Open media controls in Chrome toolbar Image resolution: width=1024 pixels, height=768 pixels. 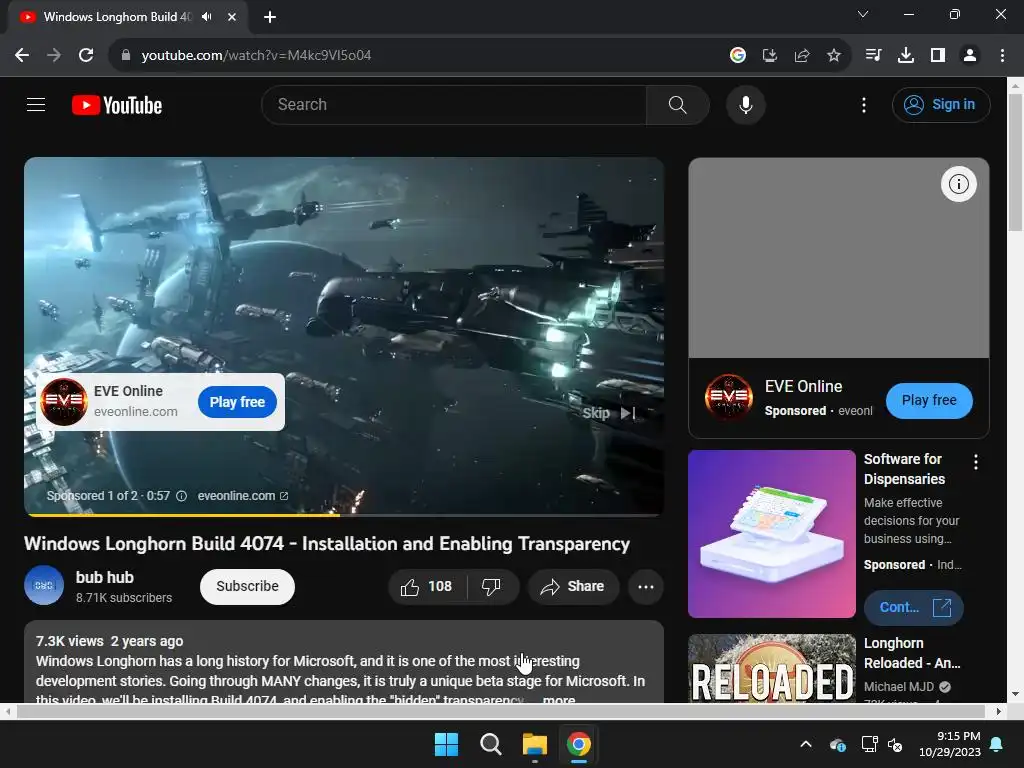click(x=873, y=55)
